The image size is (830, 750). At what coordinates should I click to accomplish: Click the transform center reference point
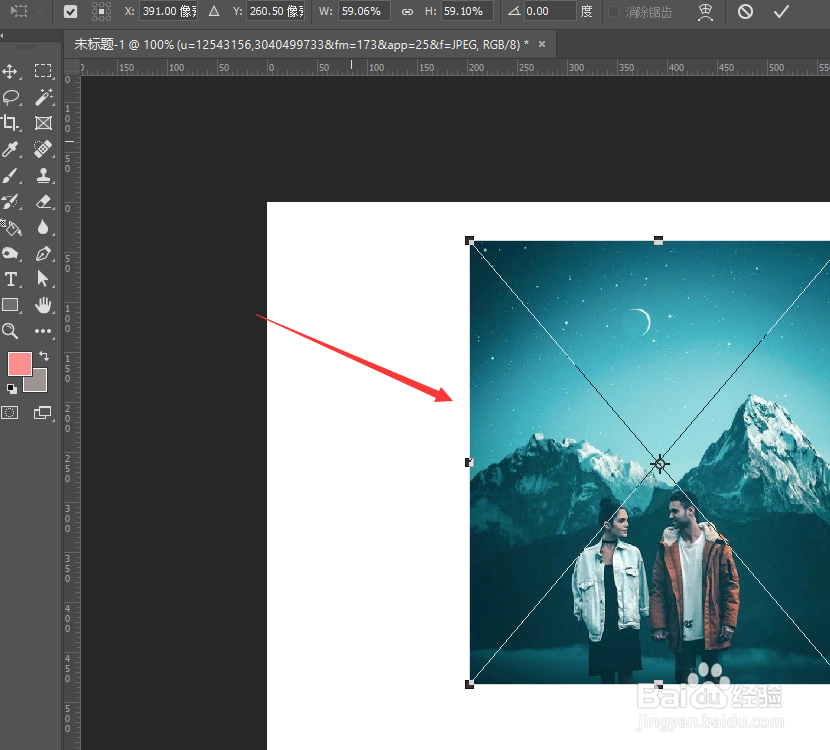[x=660, y=464]
